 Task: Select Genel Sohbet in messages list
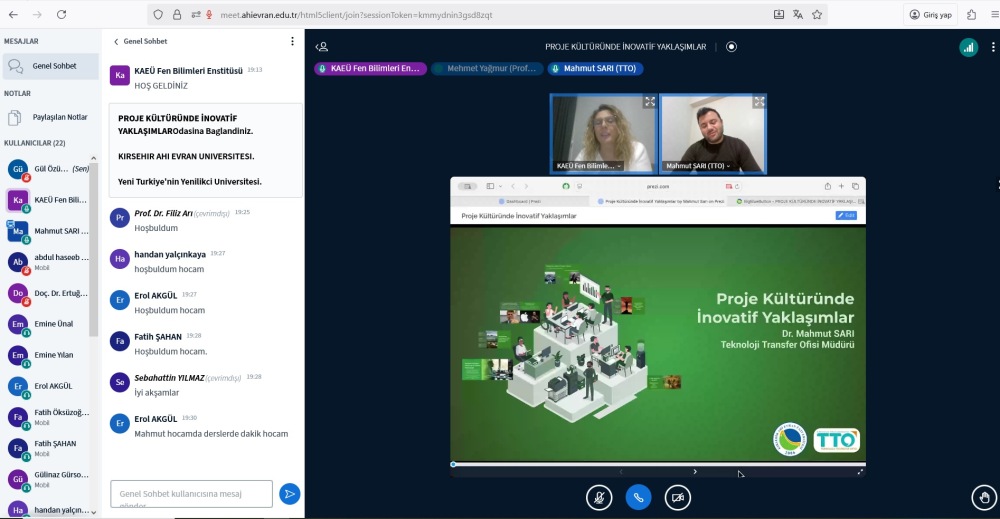coord(50,66)
